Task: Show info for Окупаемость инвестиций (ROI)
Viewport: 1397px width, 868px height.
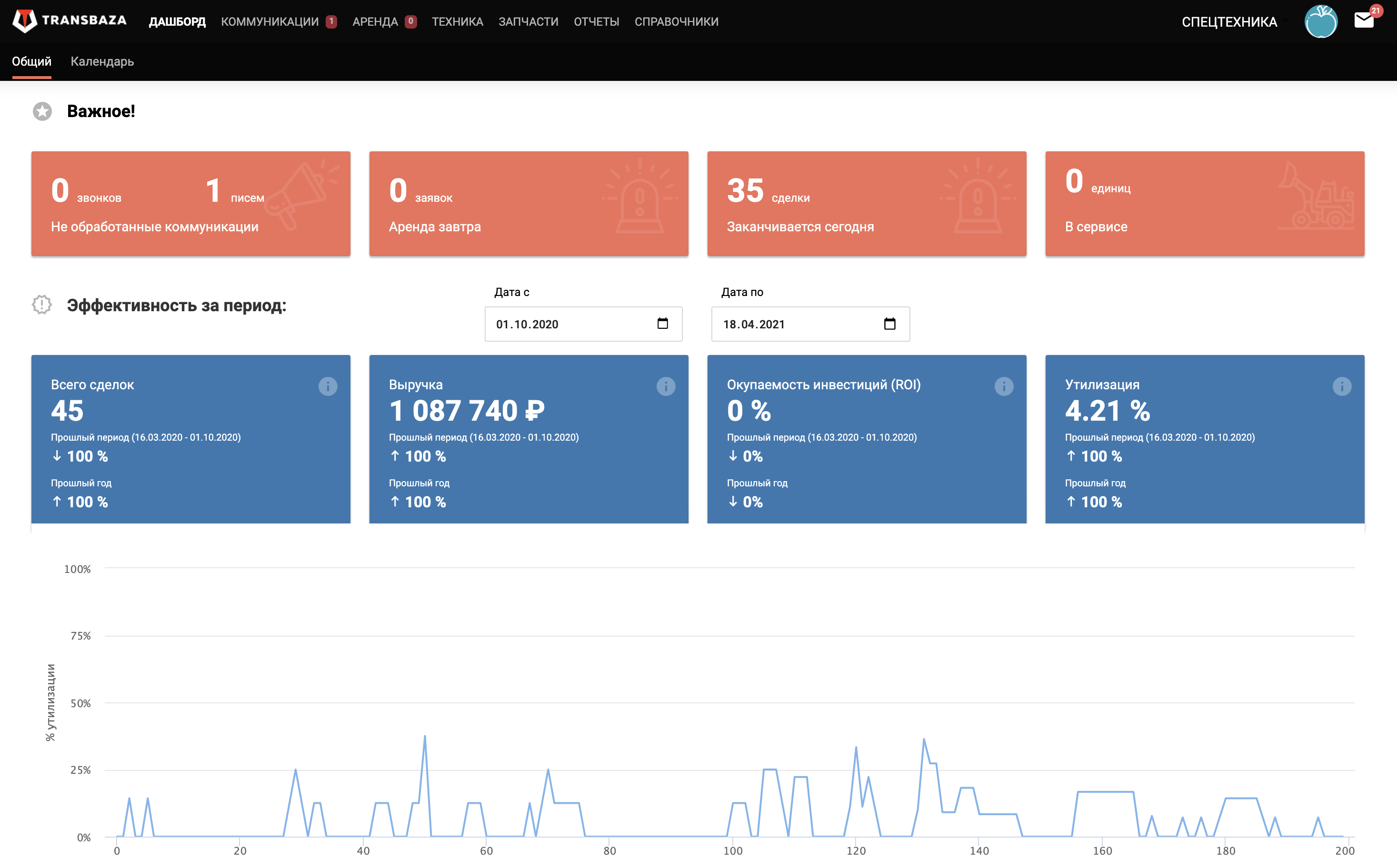Action: coord(1004,386)
